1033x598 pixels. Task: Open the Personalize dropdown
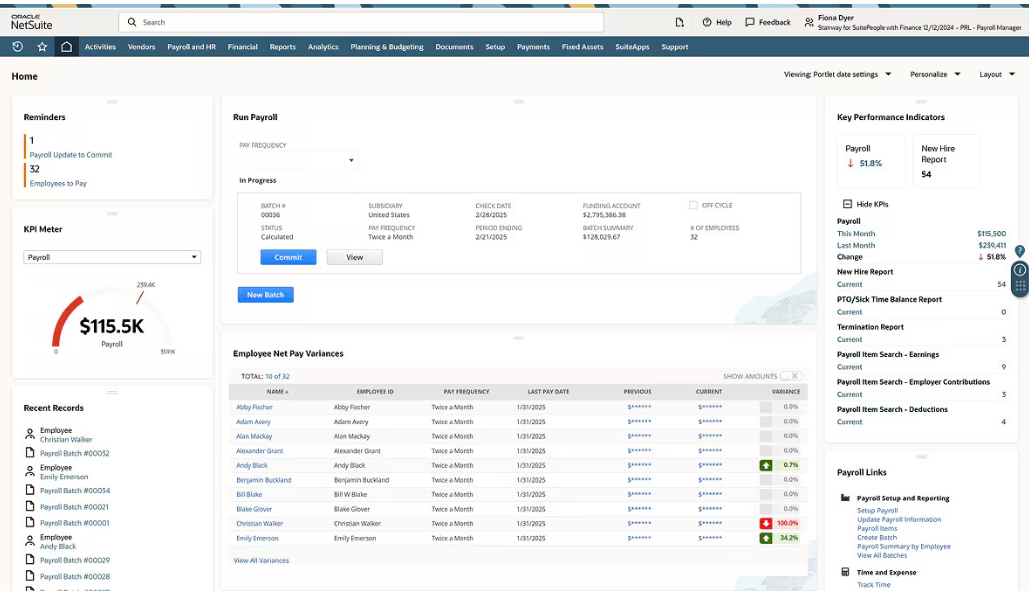(935, 74)
